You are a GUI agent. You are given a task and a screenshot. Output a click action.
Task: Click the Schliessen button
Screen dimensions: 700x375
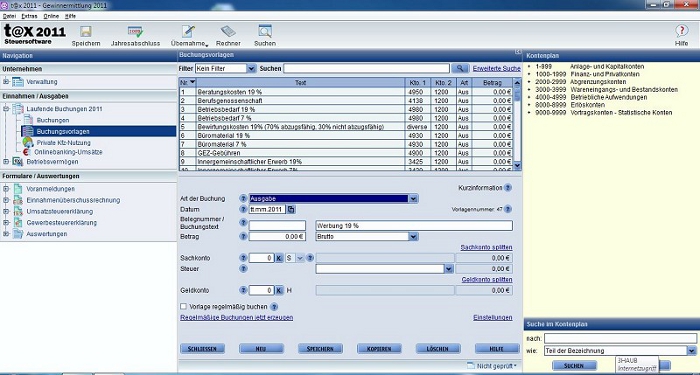202,349
